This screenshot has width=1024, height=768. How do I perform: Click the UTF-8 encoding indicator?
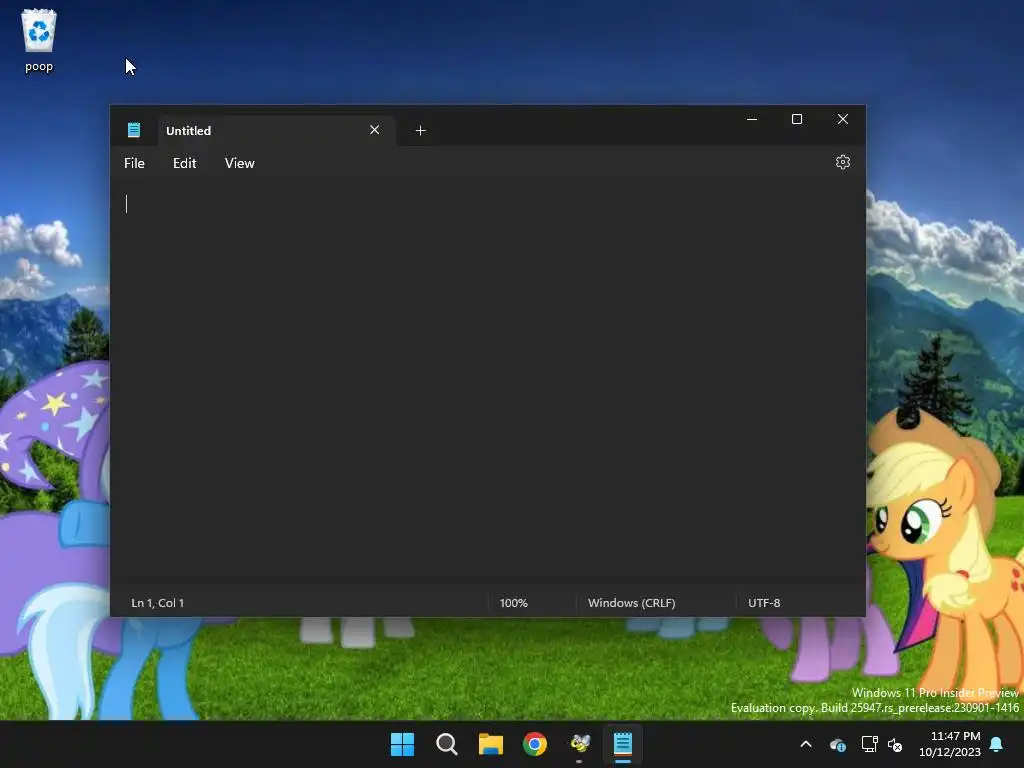[764, 603]
